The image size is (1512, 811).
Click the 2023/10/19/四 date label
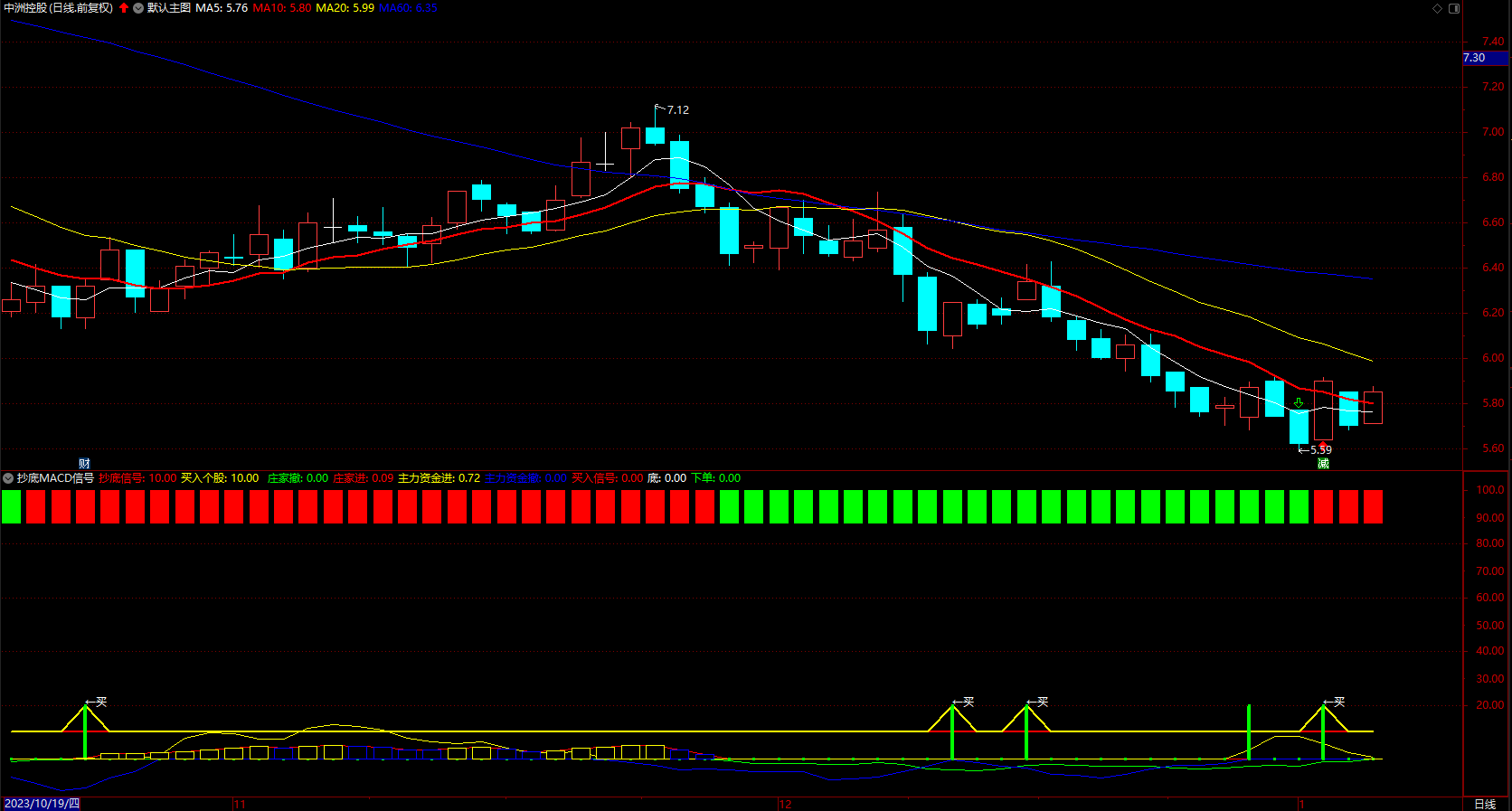(42, 804)
